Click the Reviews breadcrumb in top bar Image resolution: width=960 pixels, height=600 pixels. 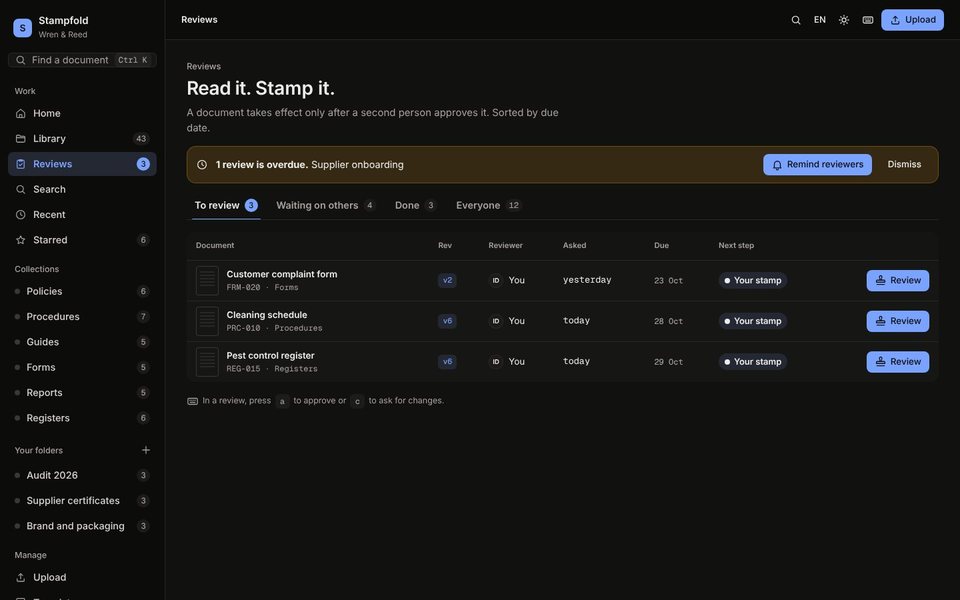click(x=199, y=20)
